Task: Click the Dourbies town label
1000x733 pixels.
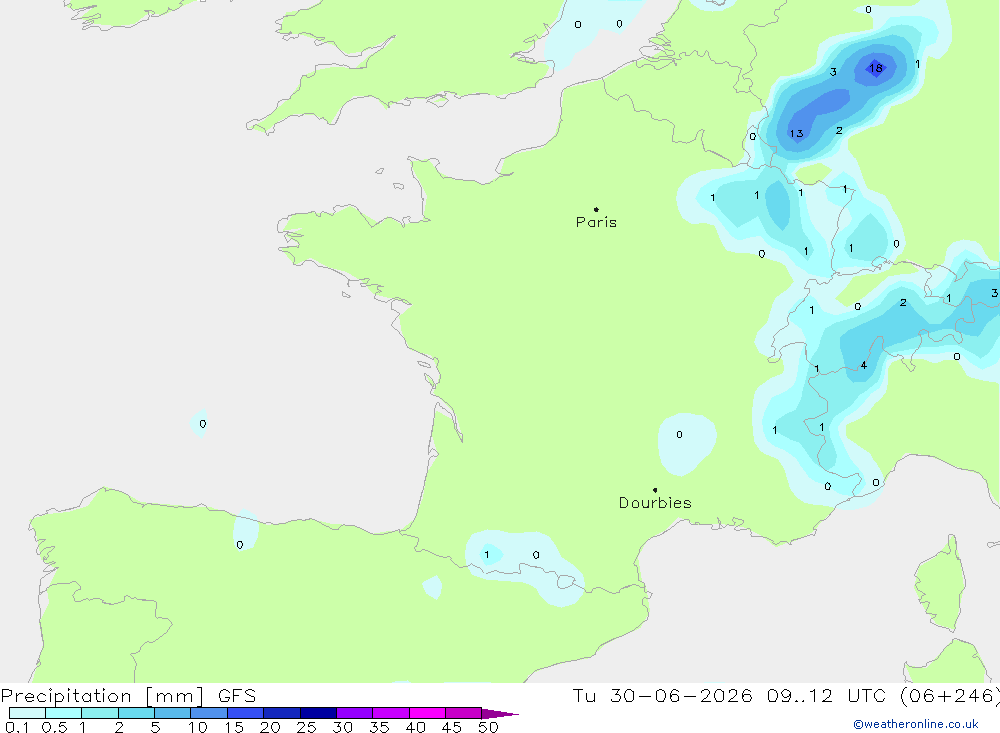Action: click(x=655, y=503)
